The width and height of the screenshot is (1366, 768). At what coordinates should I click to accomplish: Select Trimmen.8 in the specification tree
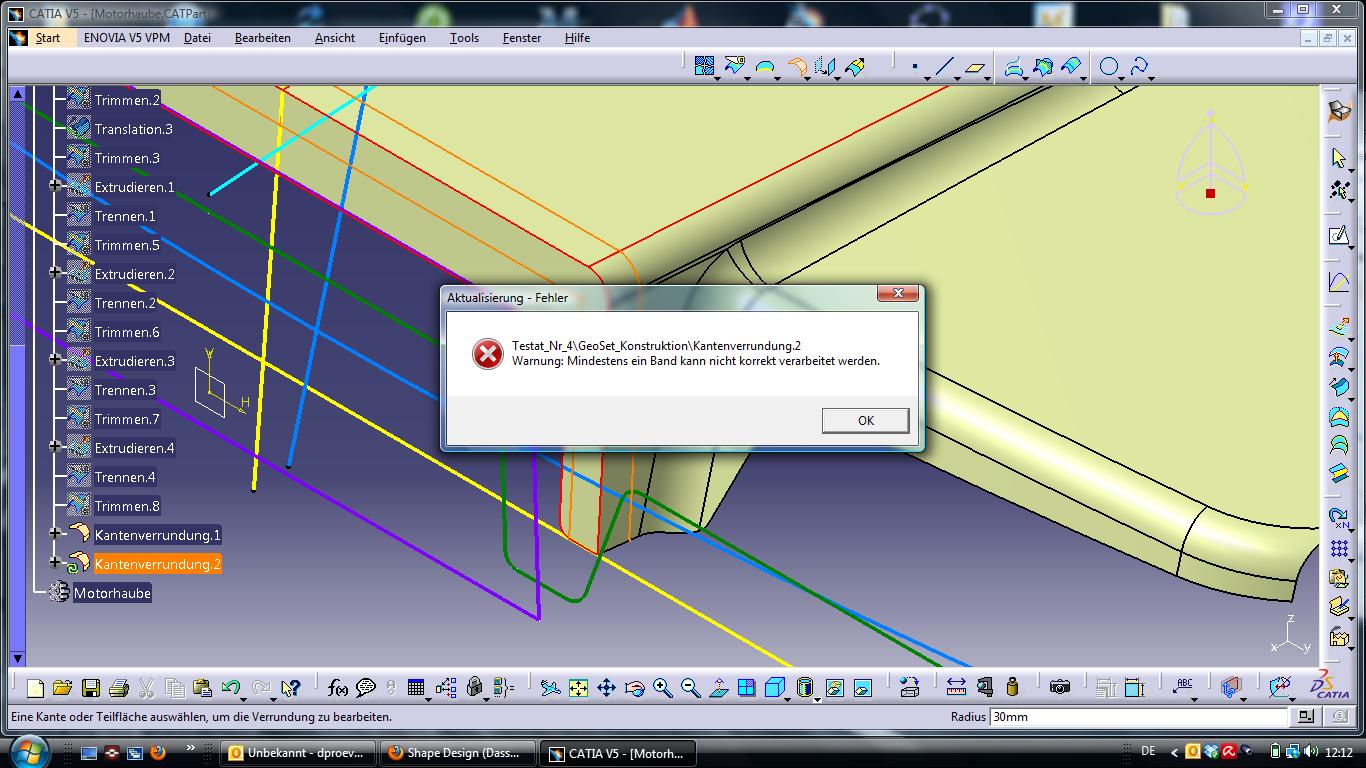click(127, 506)
